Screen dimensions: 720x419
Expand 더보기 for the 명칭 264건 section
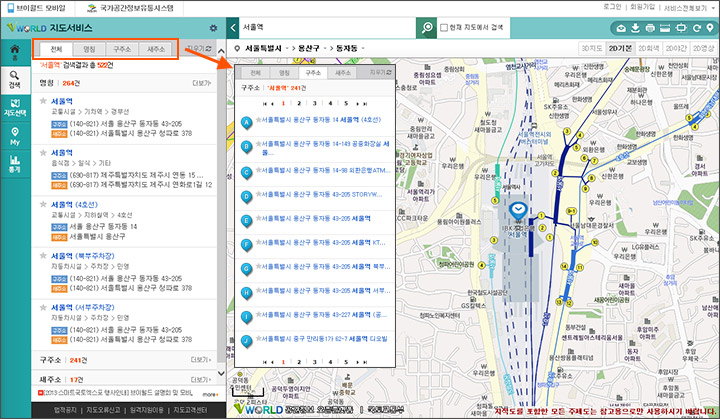(202, 83)
